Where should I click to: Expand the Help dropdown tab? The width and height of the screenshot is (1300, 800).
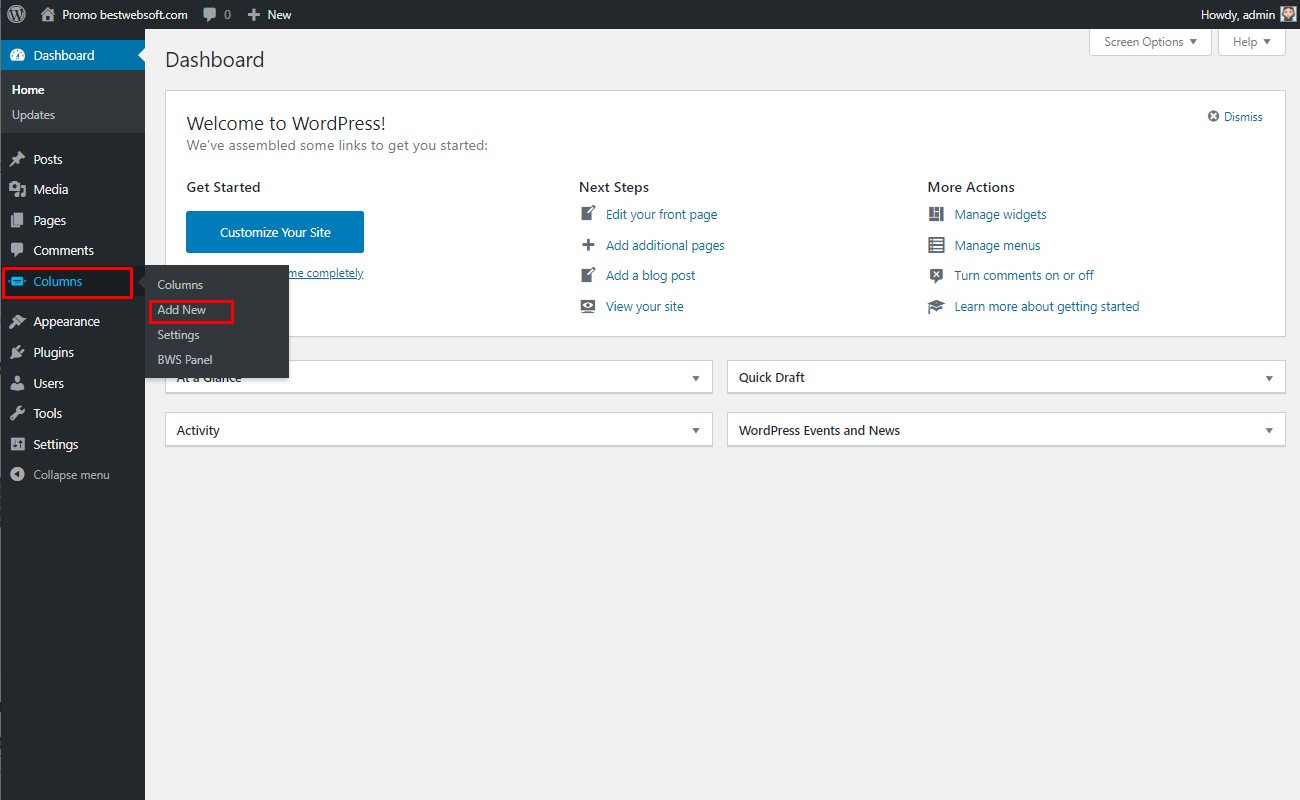click(x=1252, y=42)
